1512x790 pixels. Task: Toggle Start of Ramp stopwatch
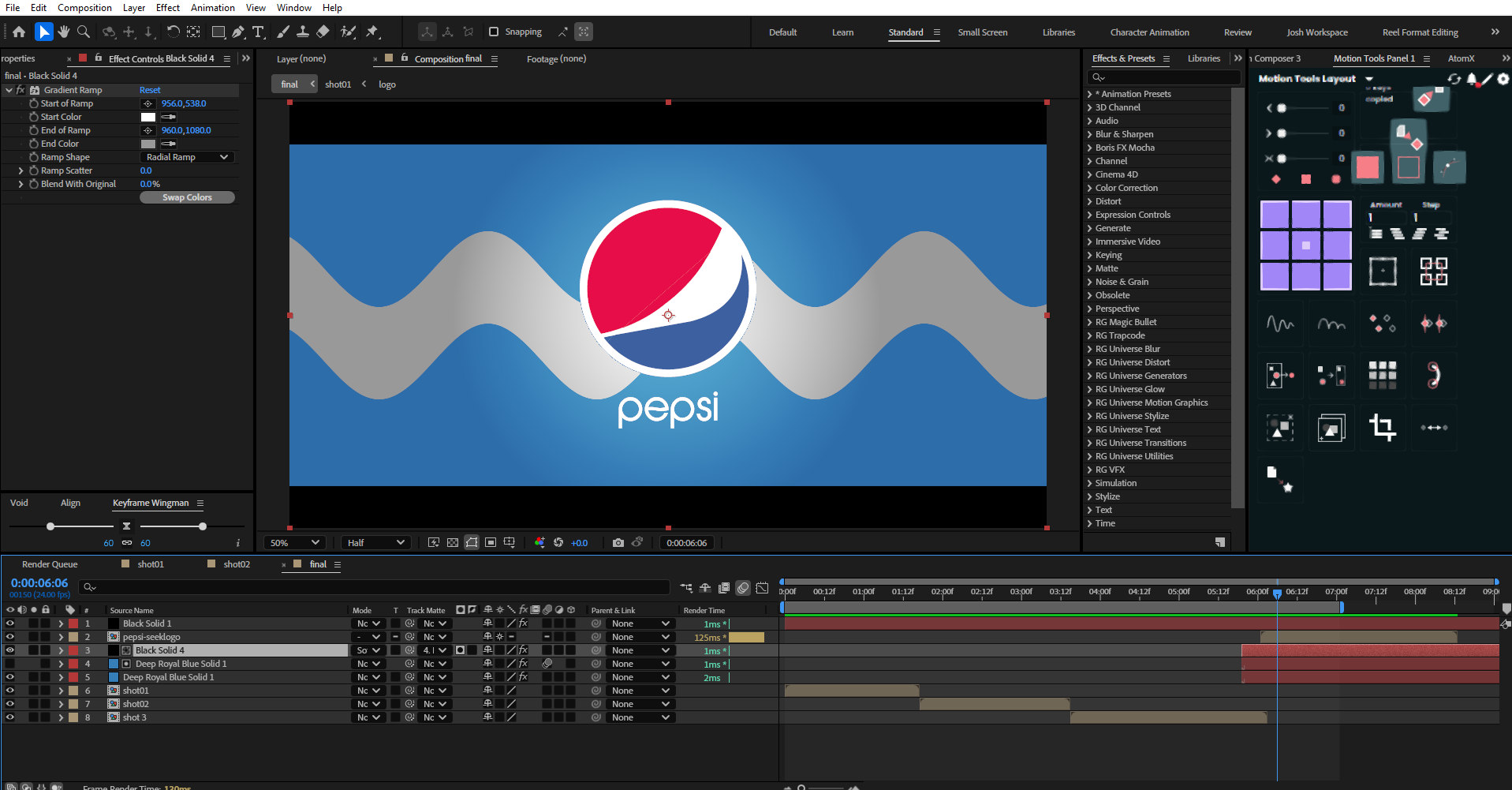[x=34, y=103]
